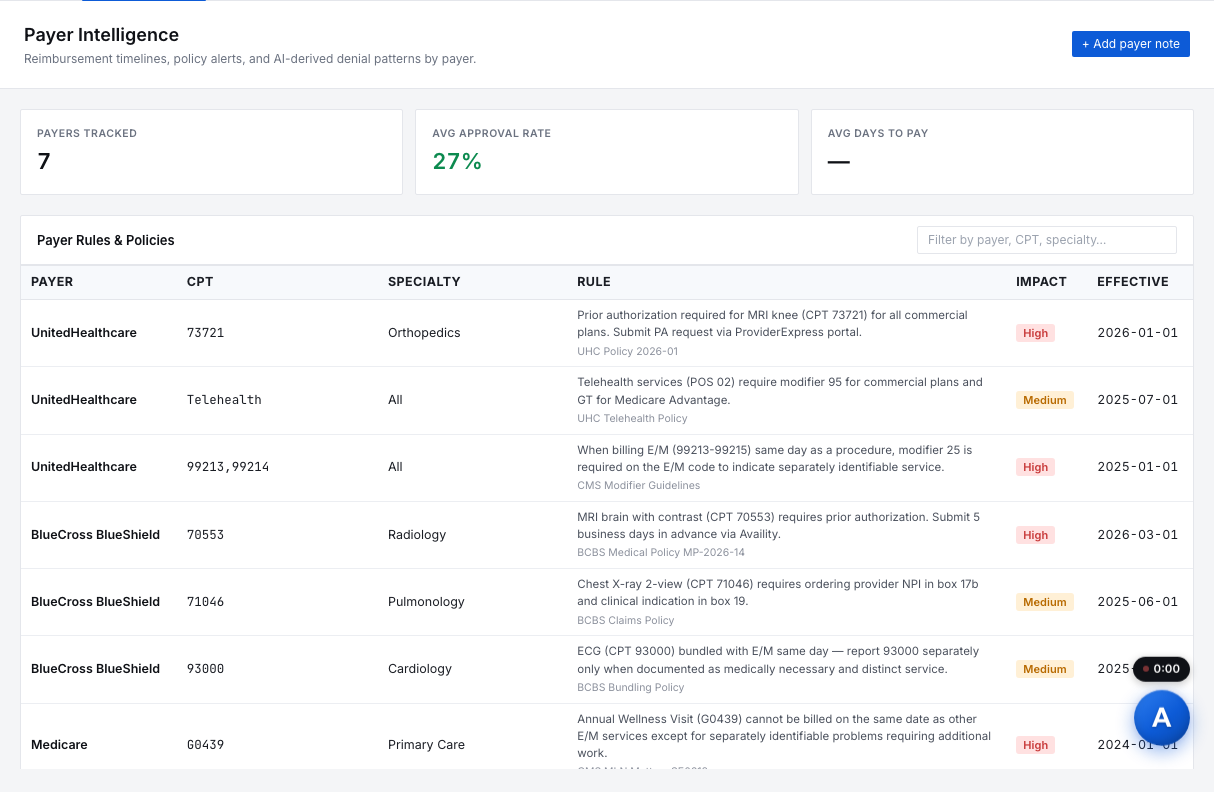Click the Payer Rules & Policies heading

(106, 240)
